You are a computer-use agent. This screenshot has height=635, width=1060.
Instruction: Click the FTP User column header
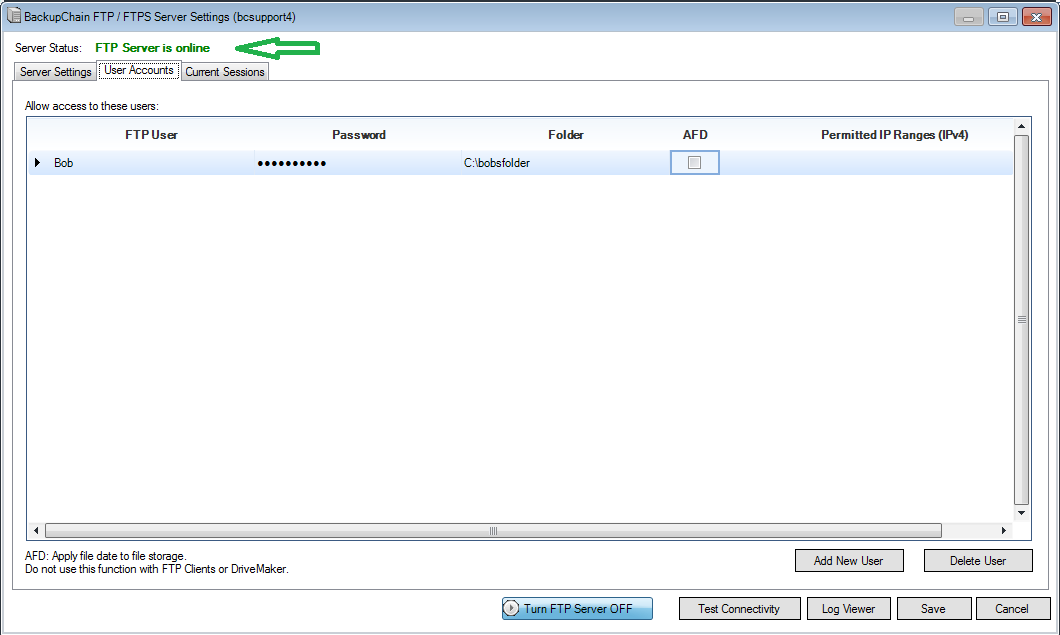(x=151, y=135)
